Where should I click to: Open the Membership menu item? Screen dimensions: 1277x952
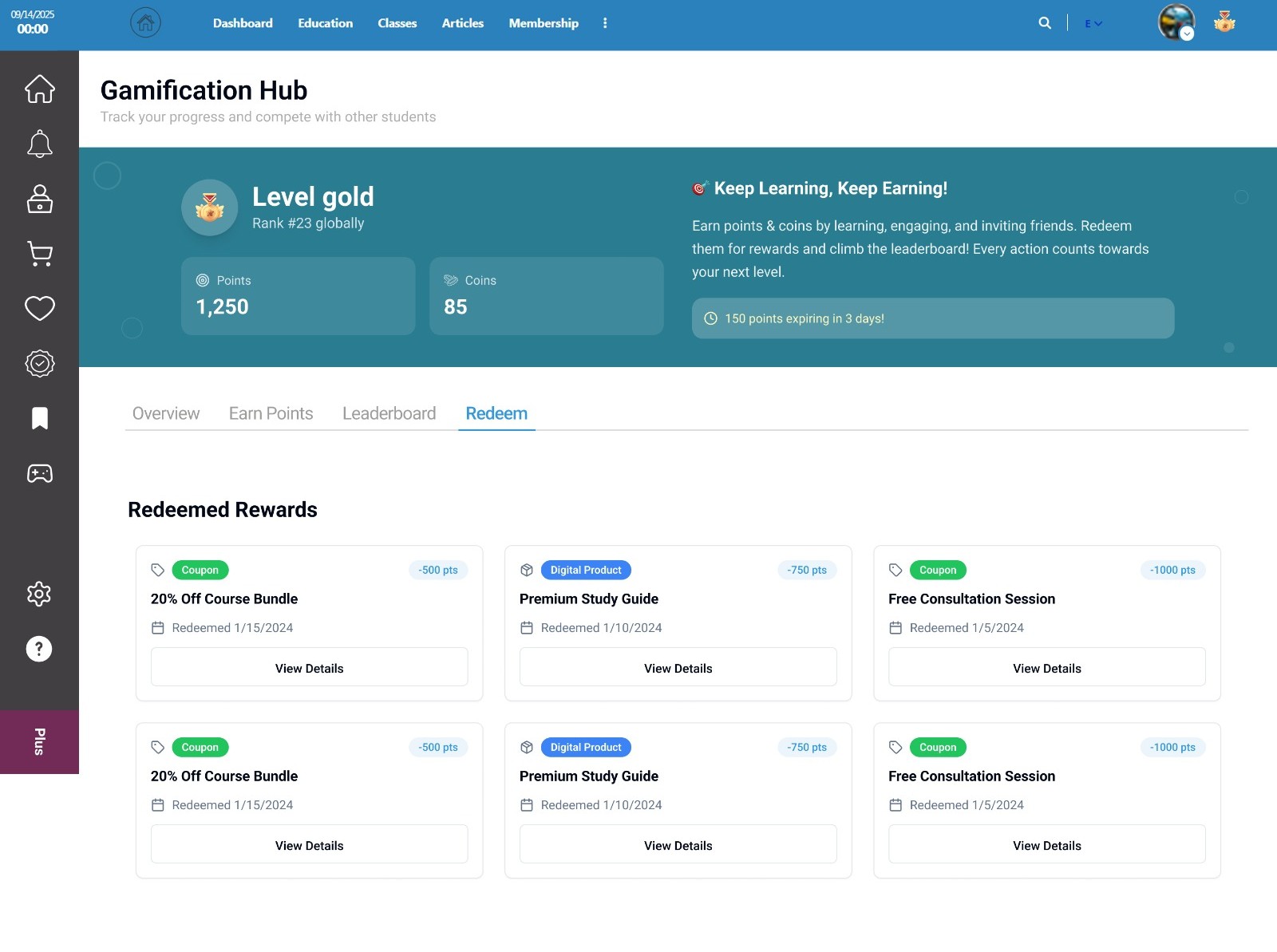pyautogui.click(x=544, y=23)
